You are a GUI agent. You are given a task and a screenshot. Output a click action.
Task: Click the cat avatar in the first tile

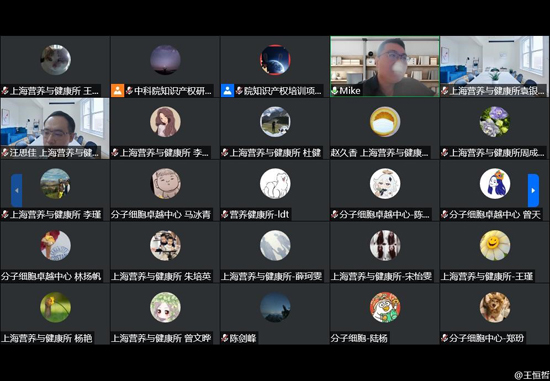[55, 60]
